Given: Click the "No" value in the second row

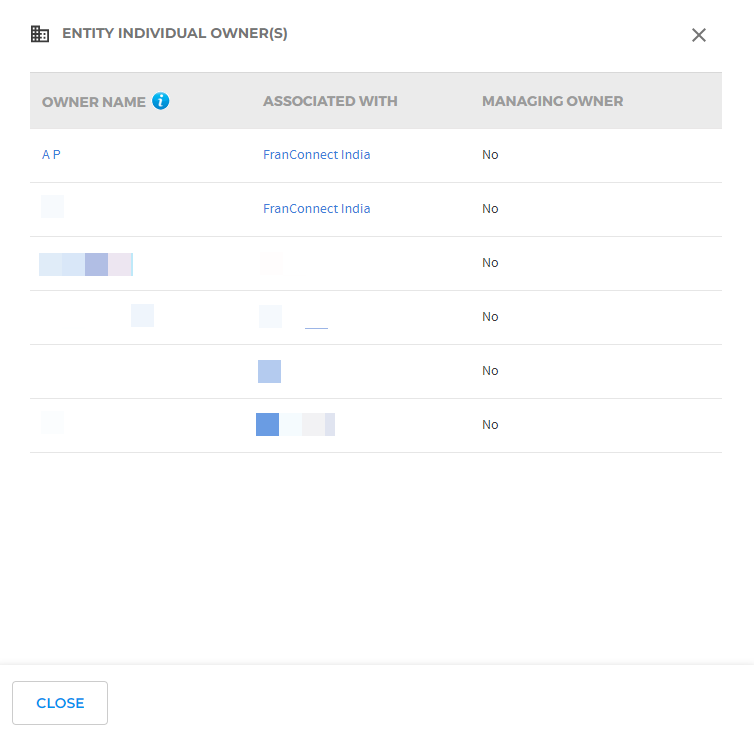Looking at the screenshot, I should [490, 209].
